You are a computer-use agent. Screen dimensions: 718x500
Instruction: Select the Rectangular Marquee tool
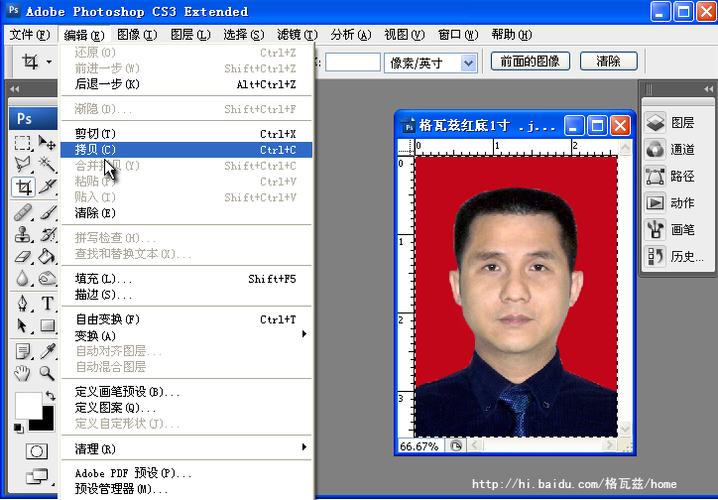tap(22, 143)
